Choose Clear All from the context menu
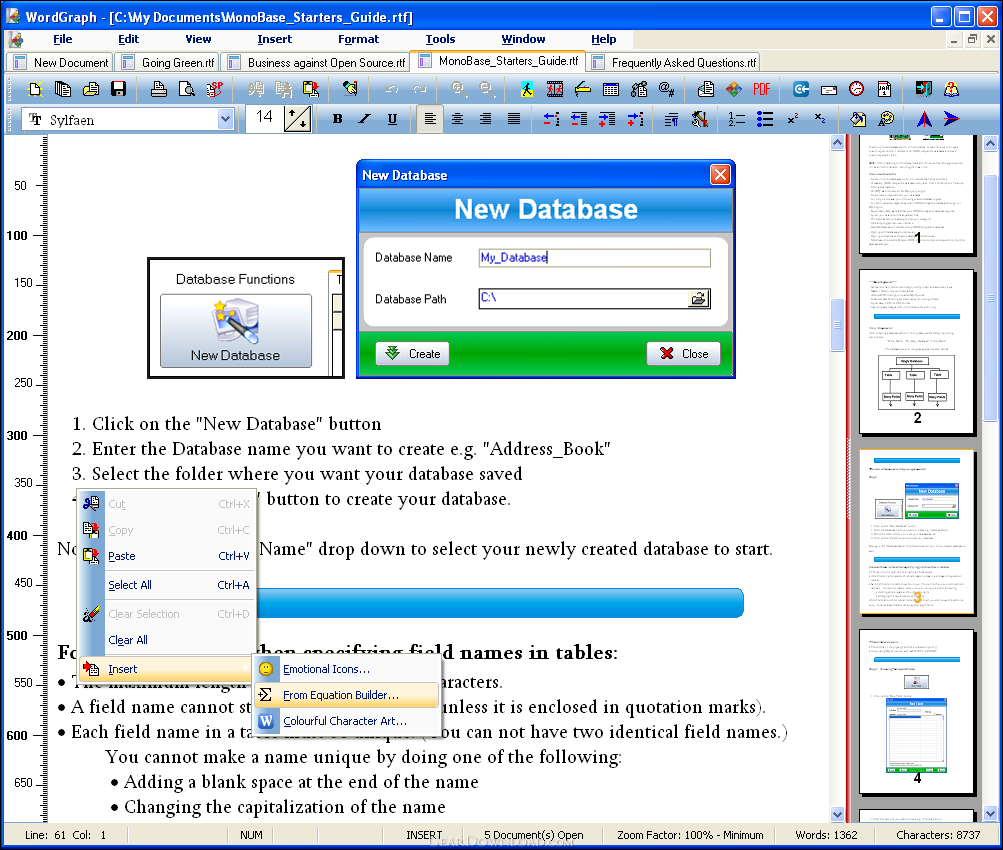 point(166,640)
